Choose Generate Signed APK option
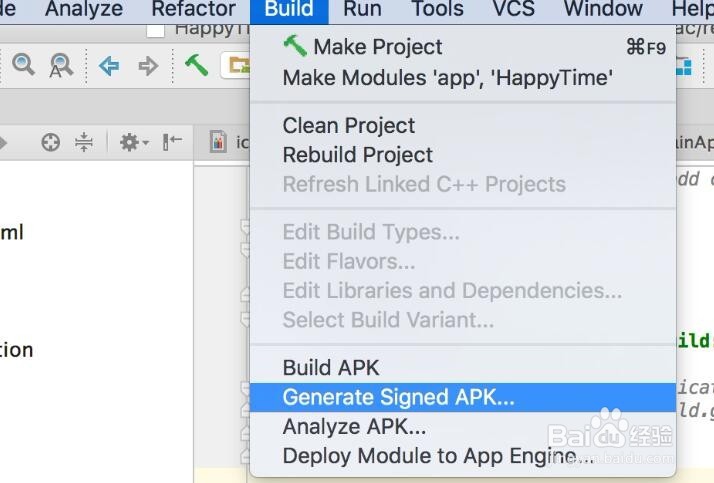Viewport: 714px width, 483px height. 463,397
